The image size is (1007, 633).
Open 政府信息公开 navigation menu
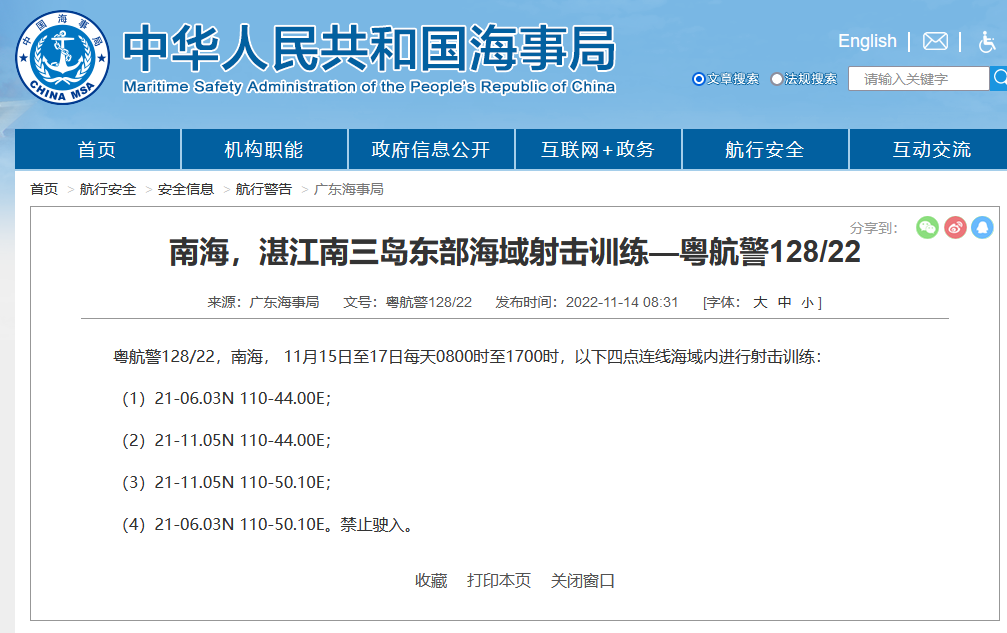431,150
